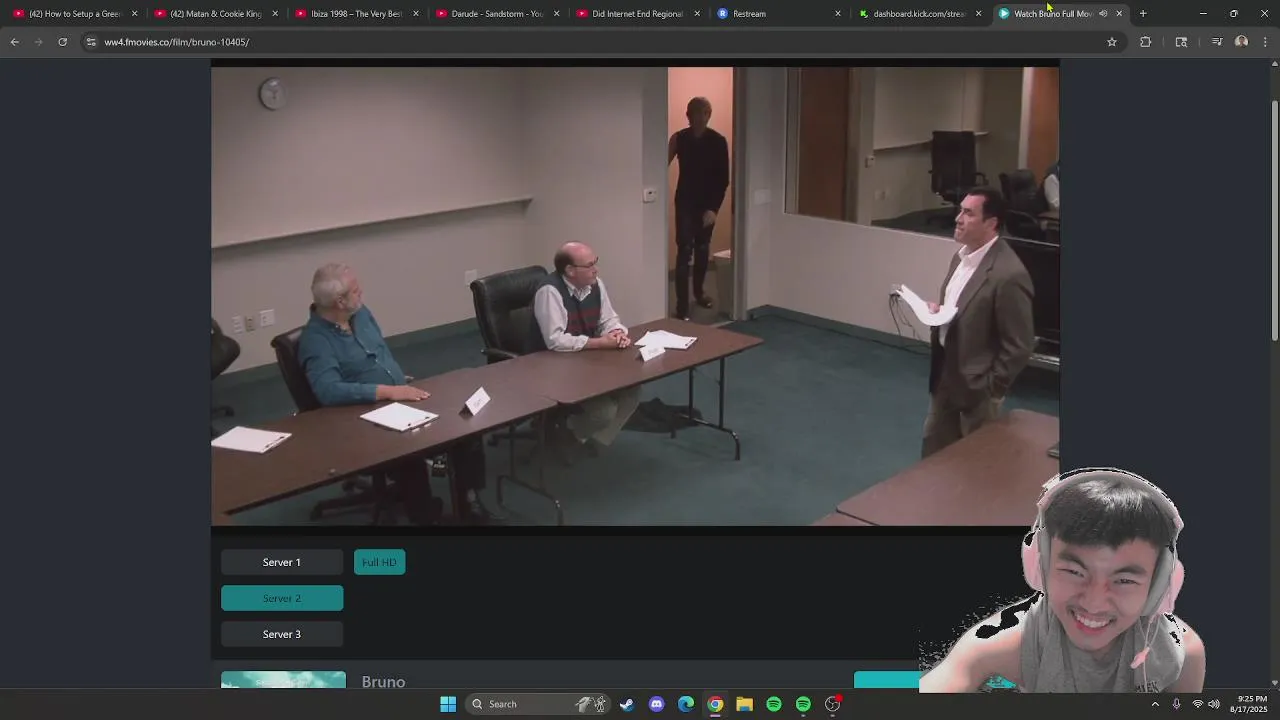Open Wi-Fi network settings in tray
Image resolution: width=1280 pixels, height=720 pixels.
coord(1197,704)
